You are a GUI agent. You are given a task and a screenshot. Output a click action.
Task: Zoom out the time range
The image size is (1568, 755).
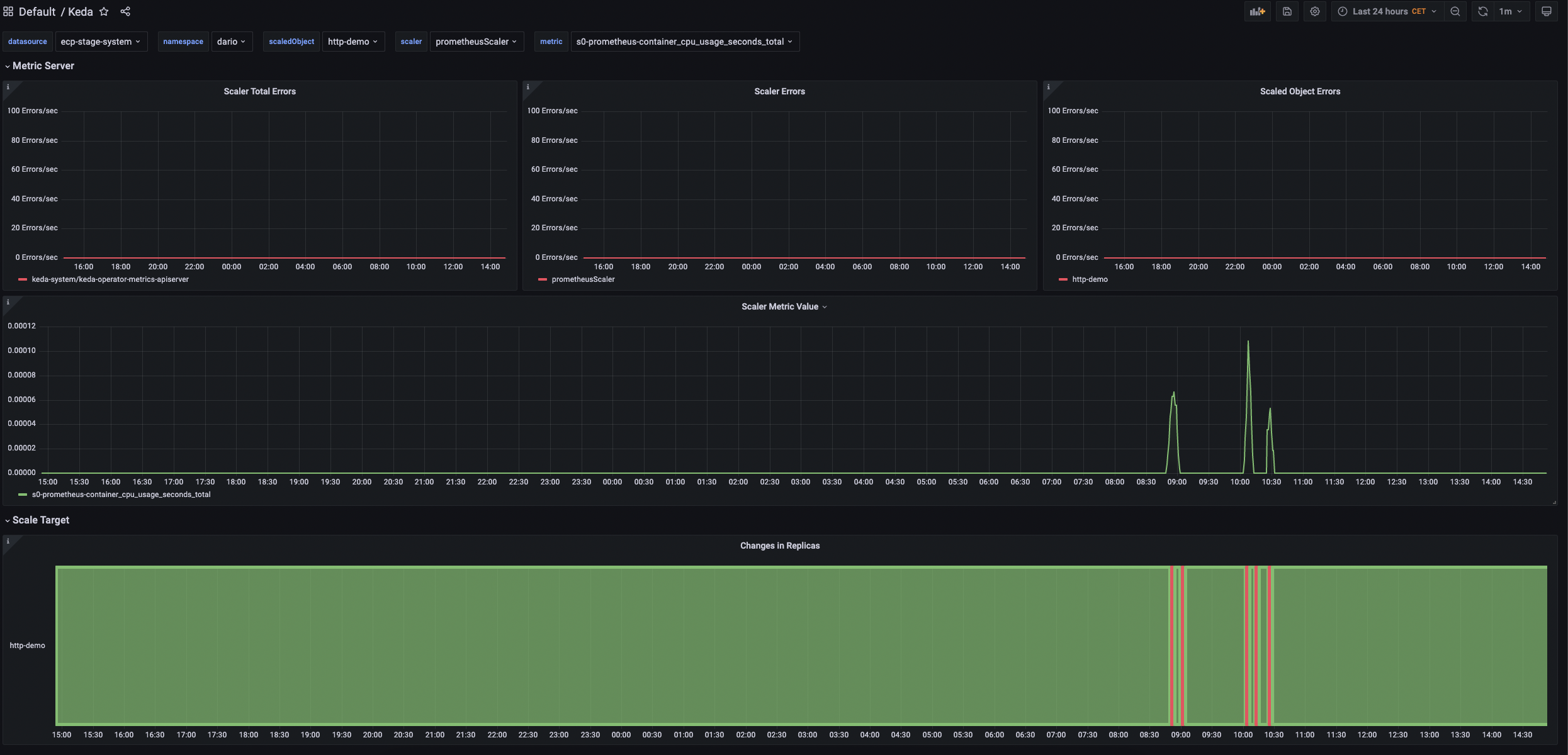[1455, 11]
